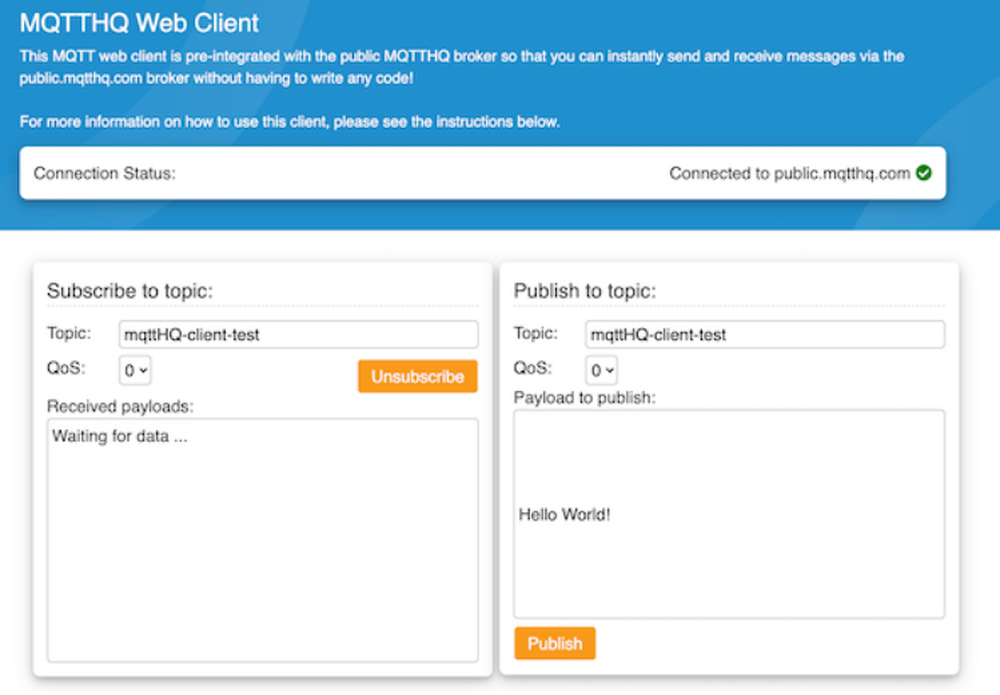Screen dimensions: 1000x695
Task: Click the orange Publish button
Action: 555,643
